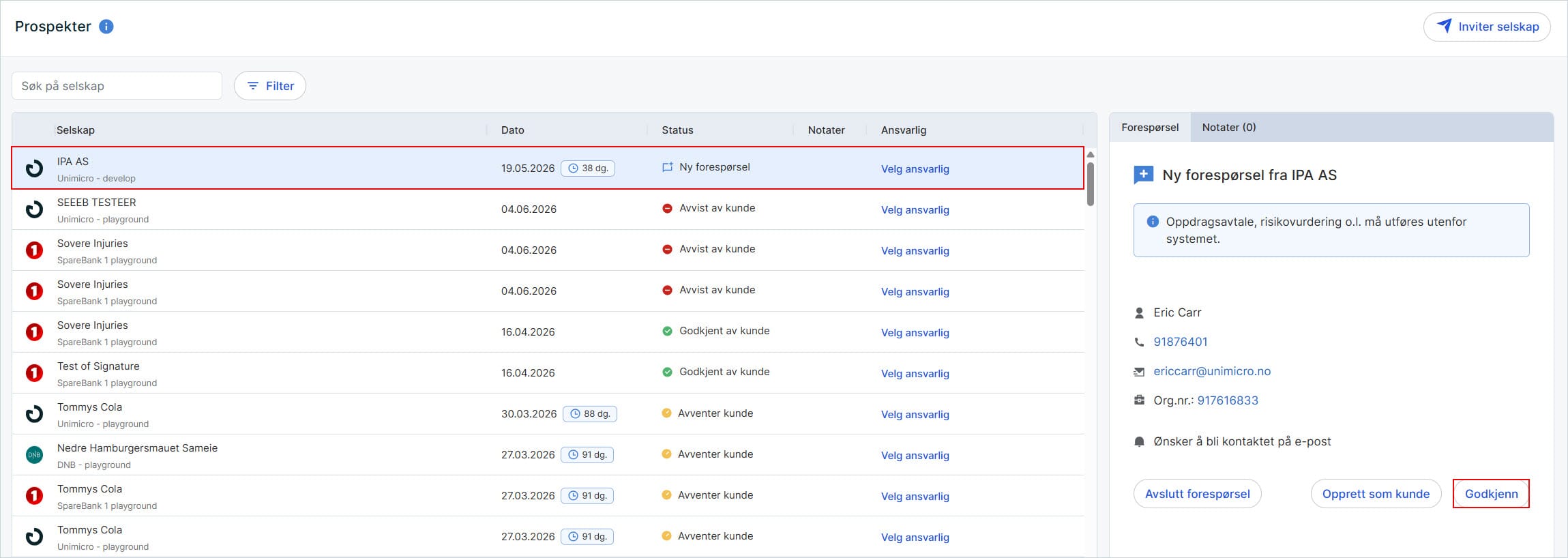This screenshot has width=1568, height=558.
Task: Sort by the Selskap column header
Action: (x=76, y=130)
